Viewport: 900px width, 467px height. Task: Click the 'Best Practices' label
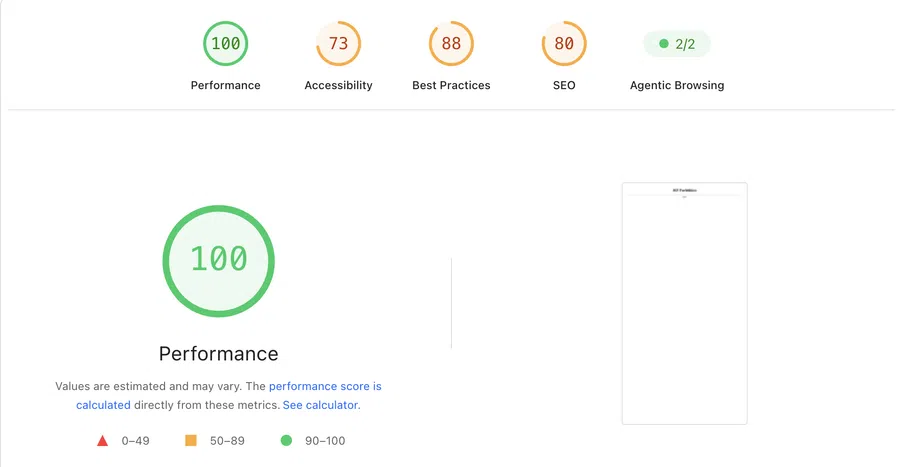click(451, 85)
